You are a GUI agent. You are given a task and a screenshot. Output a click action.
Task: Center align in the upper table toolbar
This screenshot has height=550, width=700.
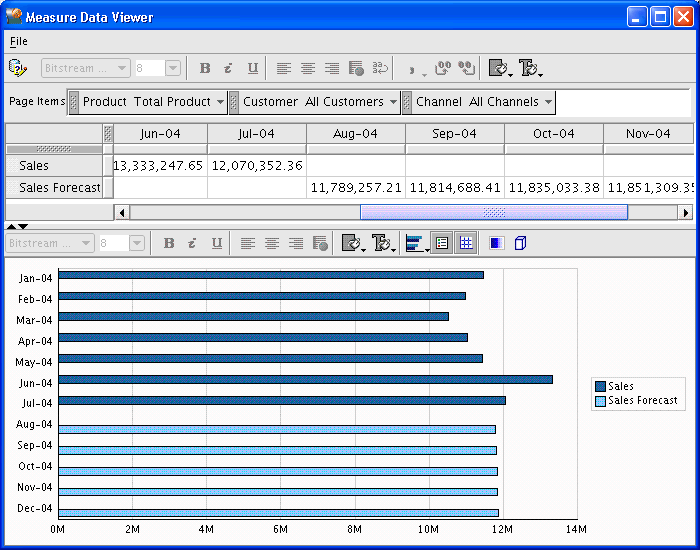coord(308,68)
